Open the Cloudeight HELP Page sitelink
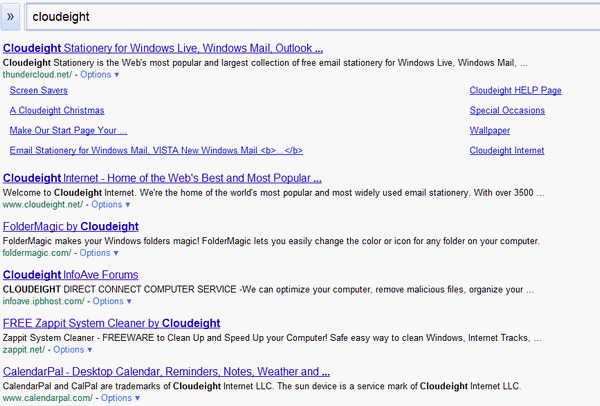The width and height of the screenshot is (600, 406). (515, 90)
